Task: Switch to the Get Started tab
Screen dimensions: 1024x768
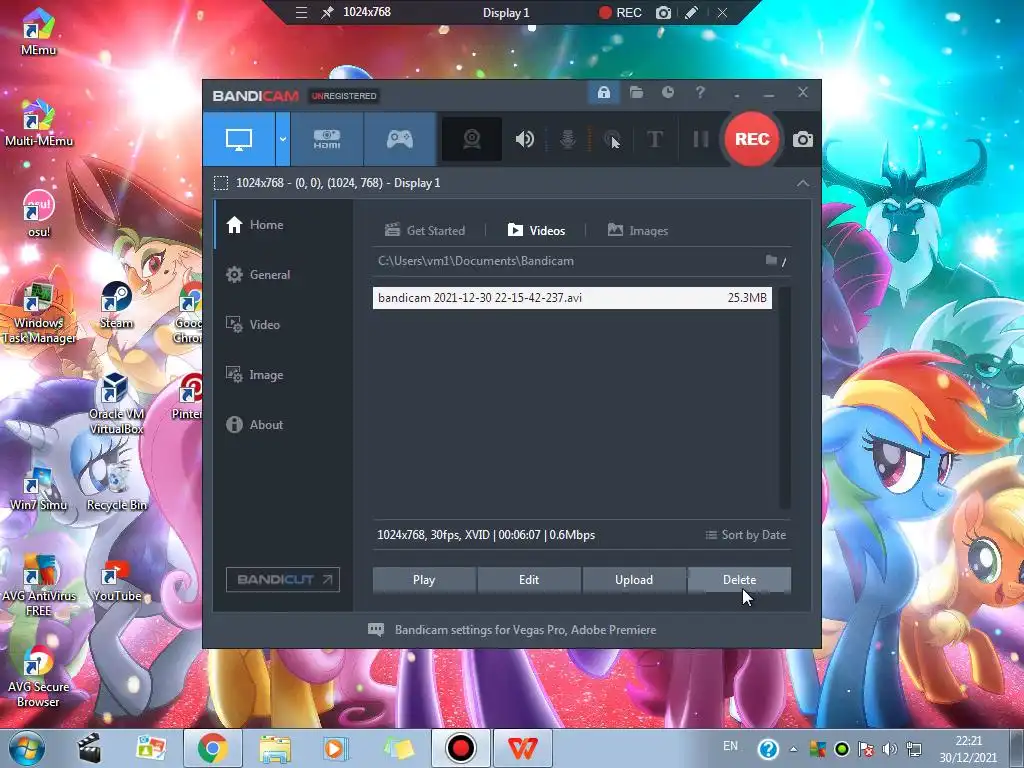Action: coord(424,231)
